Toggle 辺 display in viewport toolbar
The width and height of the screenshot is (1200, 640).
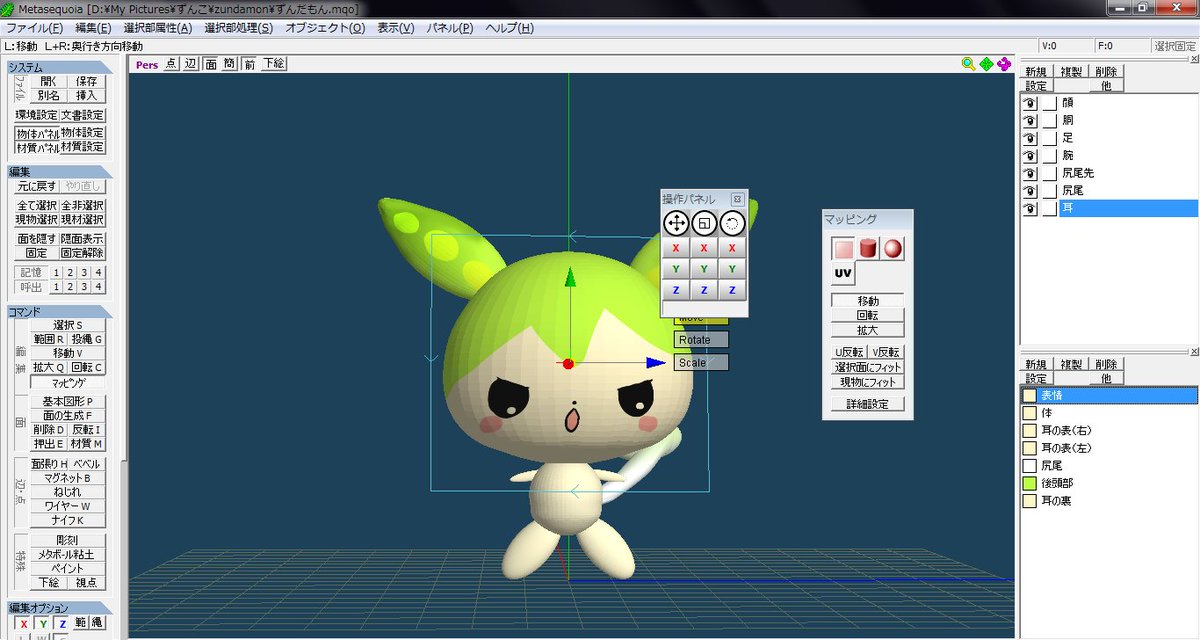[190, 64]
